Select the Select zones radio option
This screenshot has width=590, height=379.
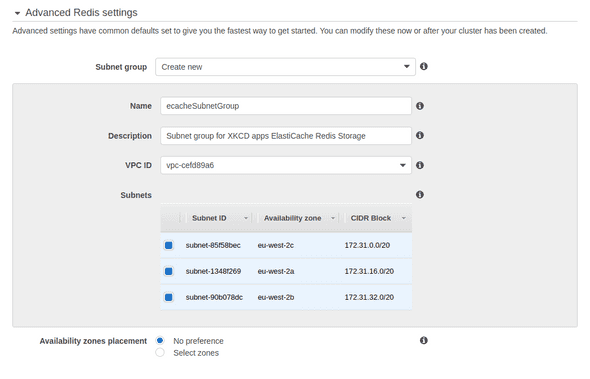(160, 353)
